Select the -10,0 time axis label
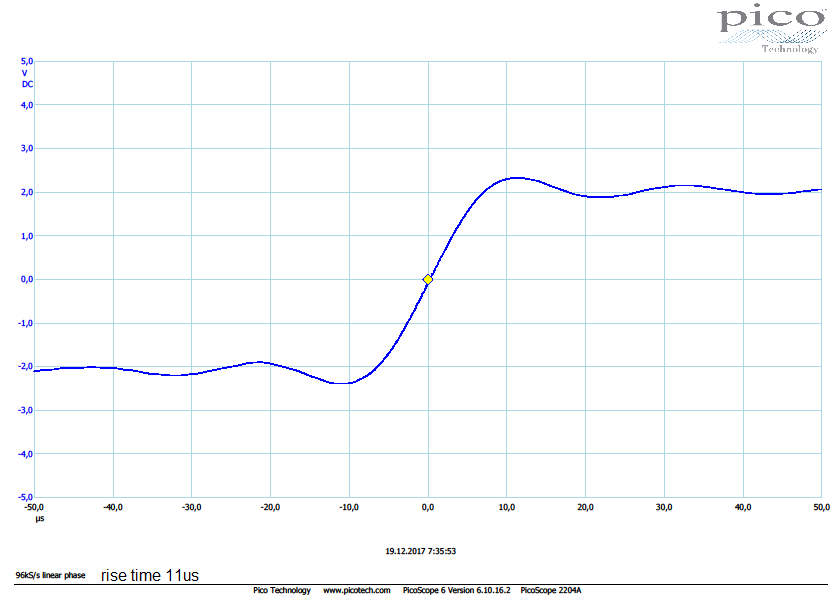 coord(349,507)
